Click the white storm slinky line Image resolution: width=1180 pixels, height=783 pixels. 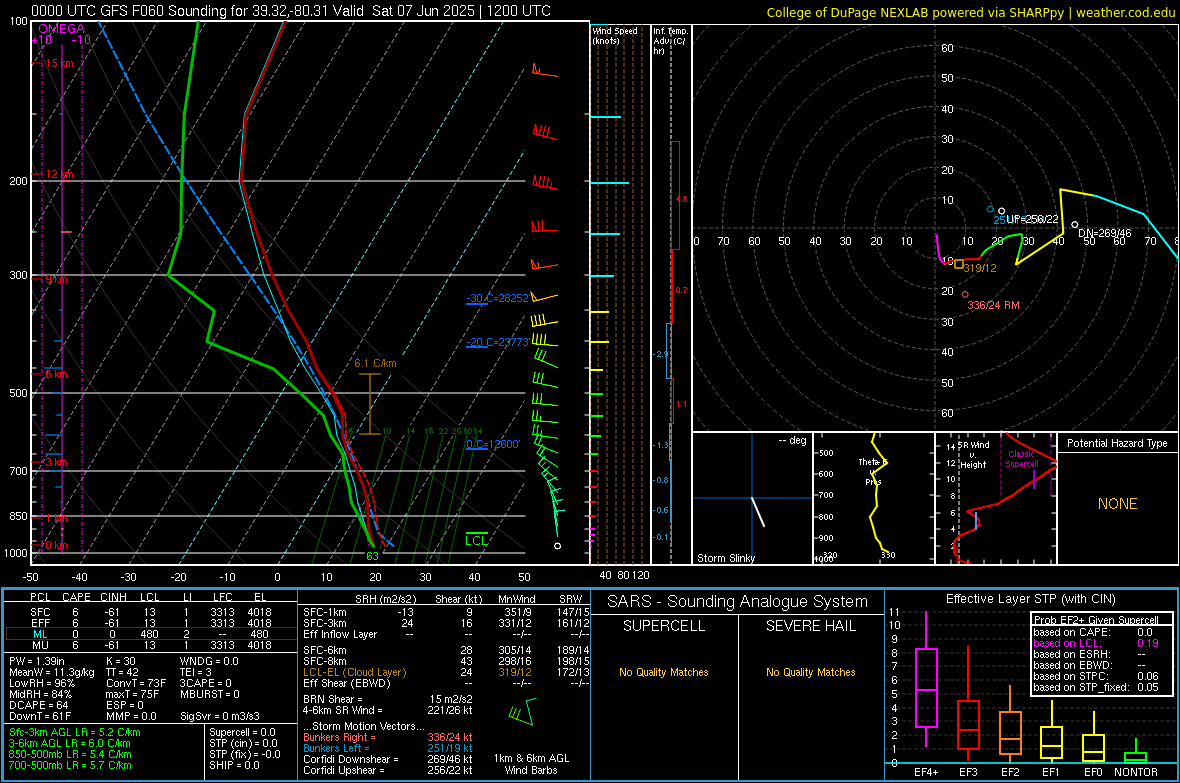[x=758, y=511]
